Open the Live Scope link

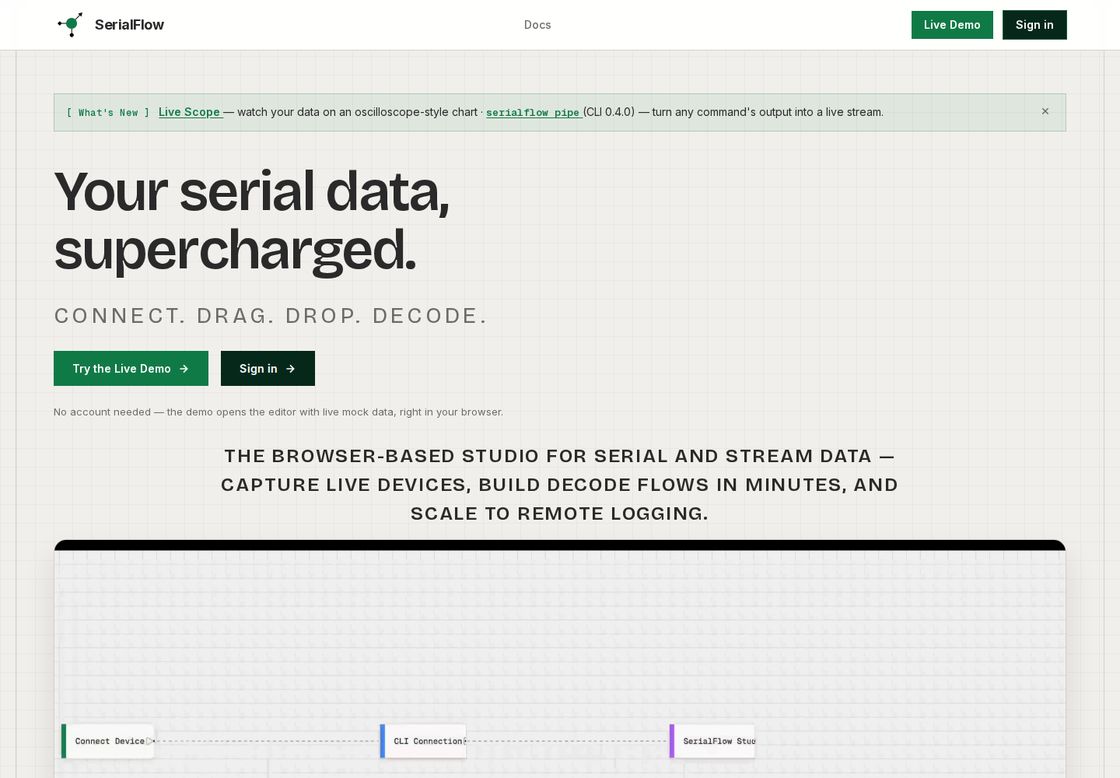coord(189,112)
